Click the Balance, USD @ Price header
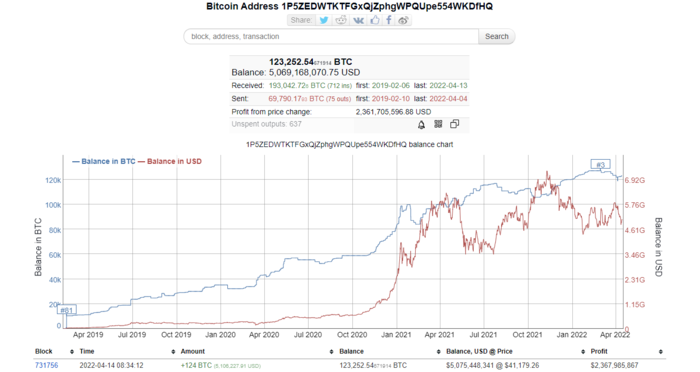The width and height of the screenshot is (700, 372). [x=479, y=351]
